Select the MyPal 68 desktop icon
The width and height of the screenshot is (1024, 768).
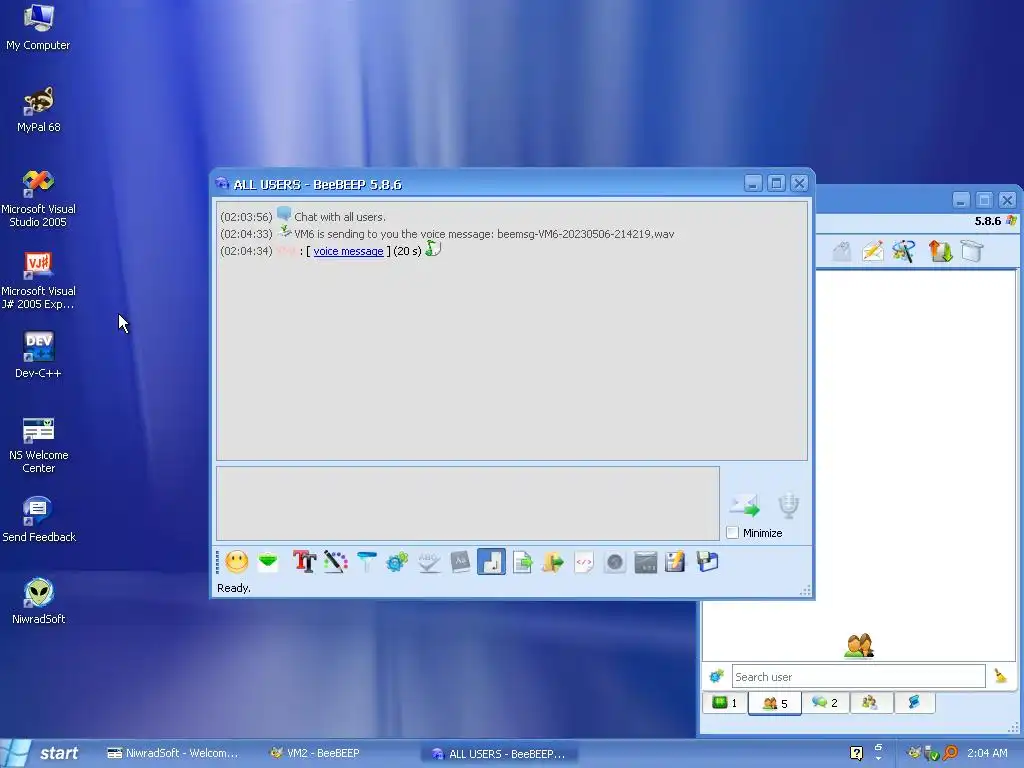tap(39, 109)
